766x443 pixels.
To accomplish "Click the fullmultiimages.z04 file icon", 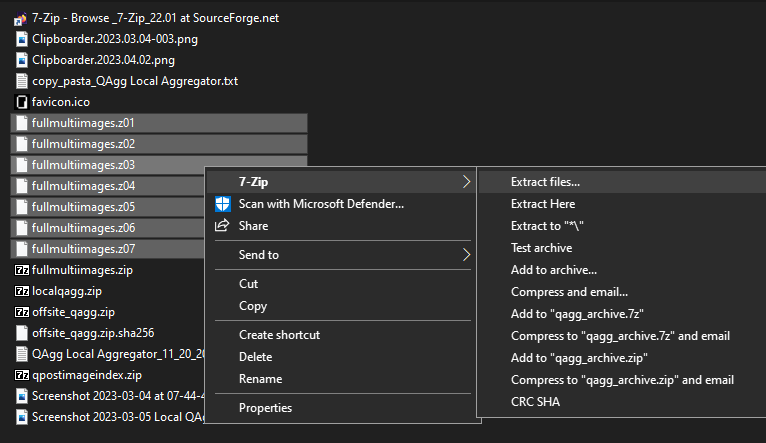I will (21, 186).
